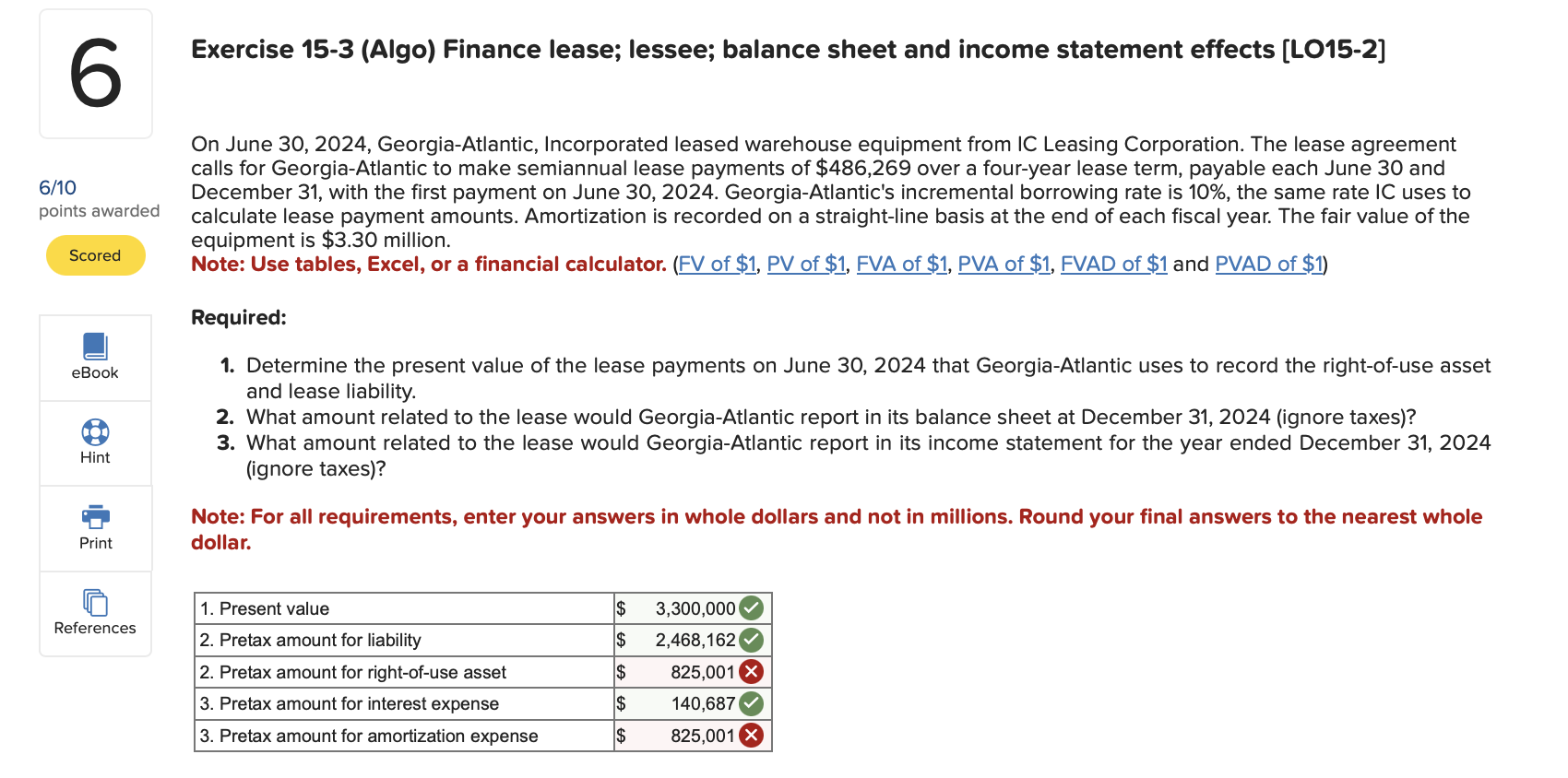Open the PV of $1 table link
The image size is (1568, 778).
pos(804,265)
